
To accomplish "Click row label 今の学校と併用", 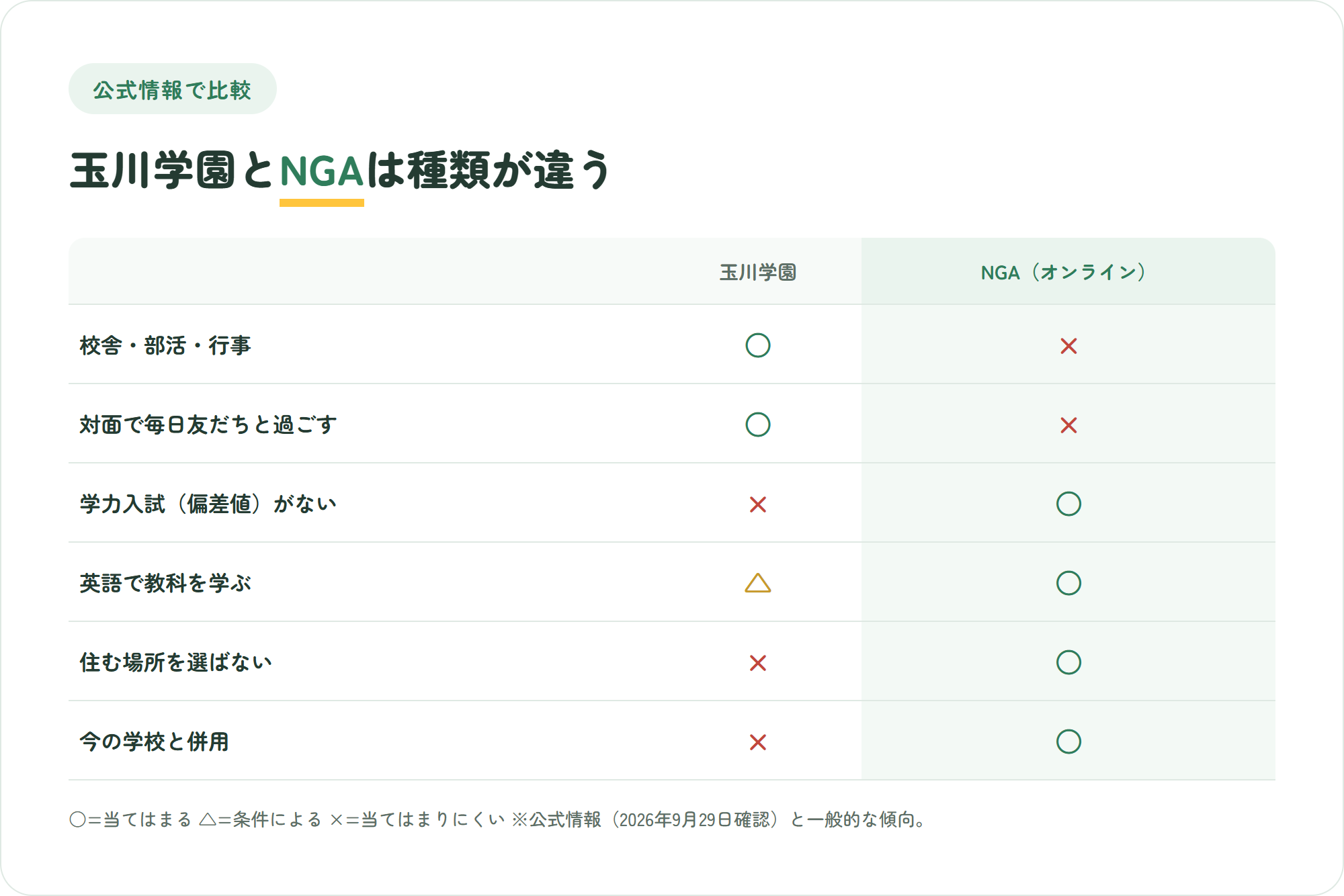I will coord(155,742).
